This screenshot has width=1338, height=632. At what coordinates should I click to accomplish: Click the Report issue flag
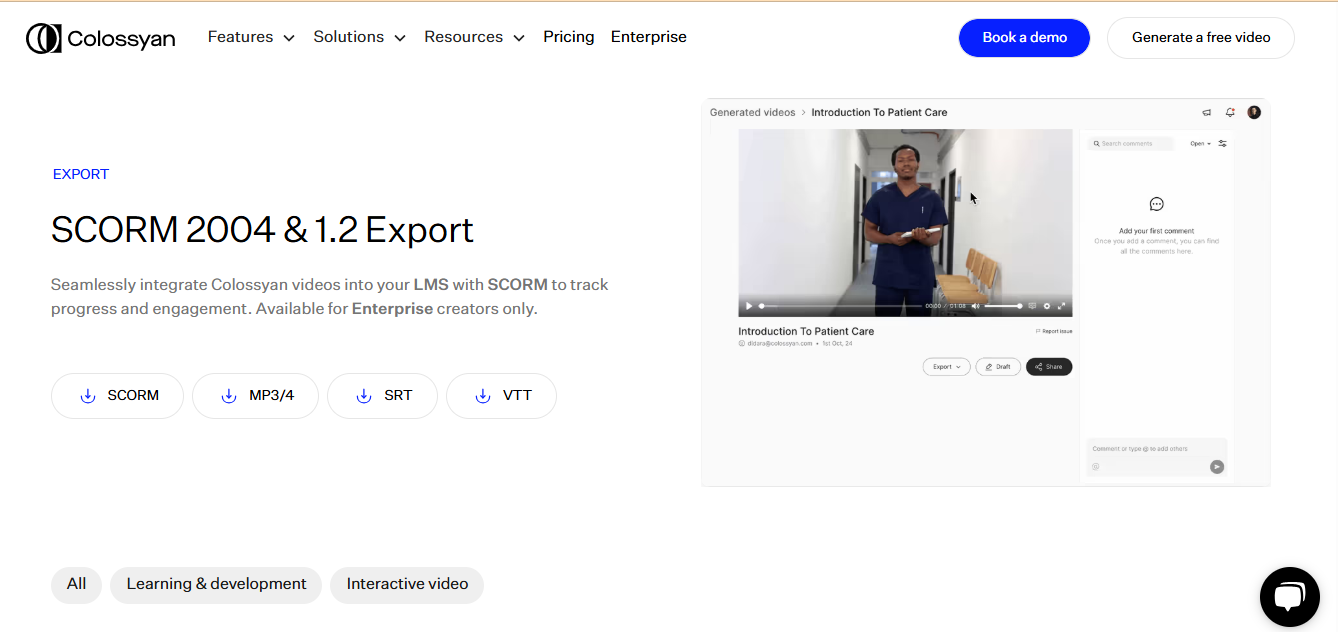[1054, 331]
